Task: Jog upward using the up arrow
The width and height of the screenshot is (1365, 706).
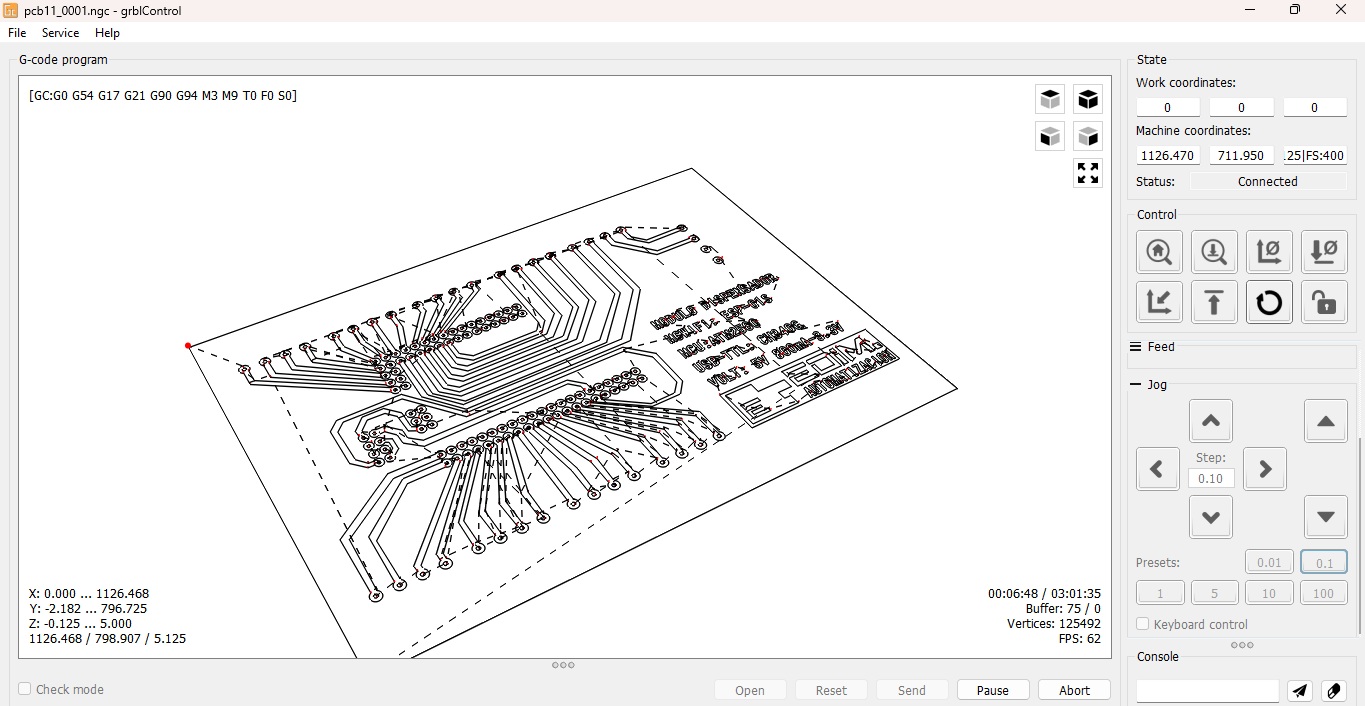Action: (1210, 420)
